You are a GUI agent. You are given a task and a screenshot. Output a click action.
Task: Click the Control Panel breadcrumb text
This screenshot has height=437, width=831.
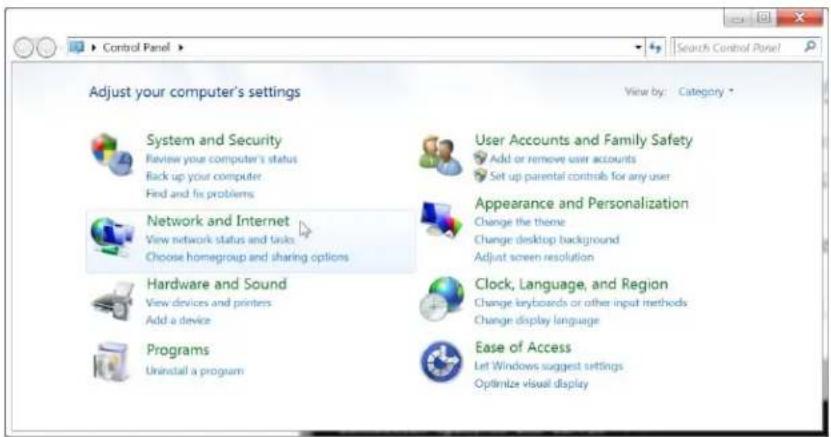tap(136, 48)
